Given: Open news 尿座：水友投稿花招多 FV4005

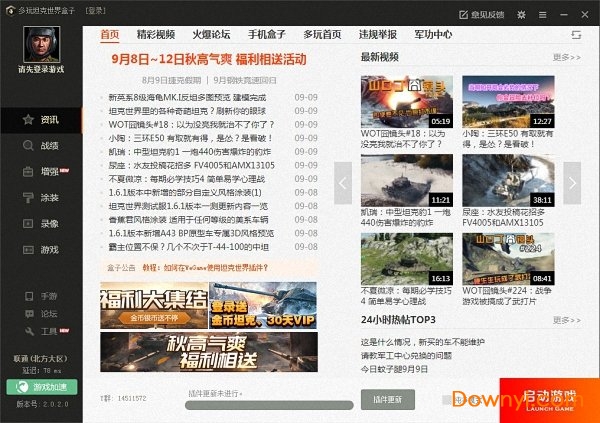Looking at the screenshot, I should (192, 165).
